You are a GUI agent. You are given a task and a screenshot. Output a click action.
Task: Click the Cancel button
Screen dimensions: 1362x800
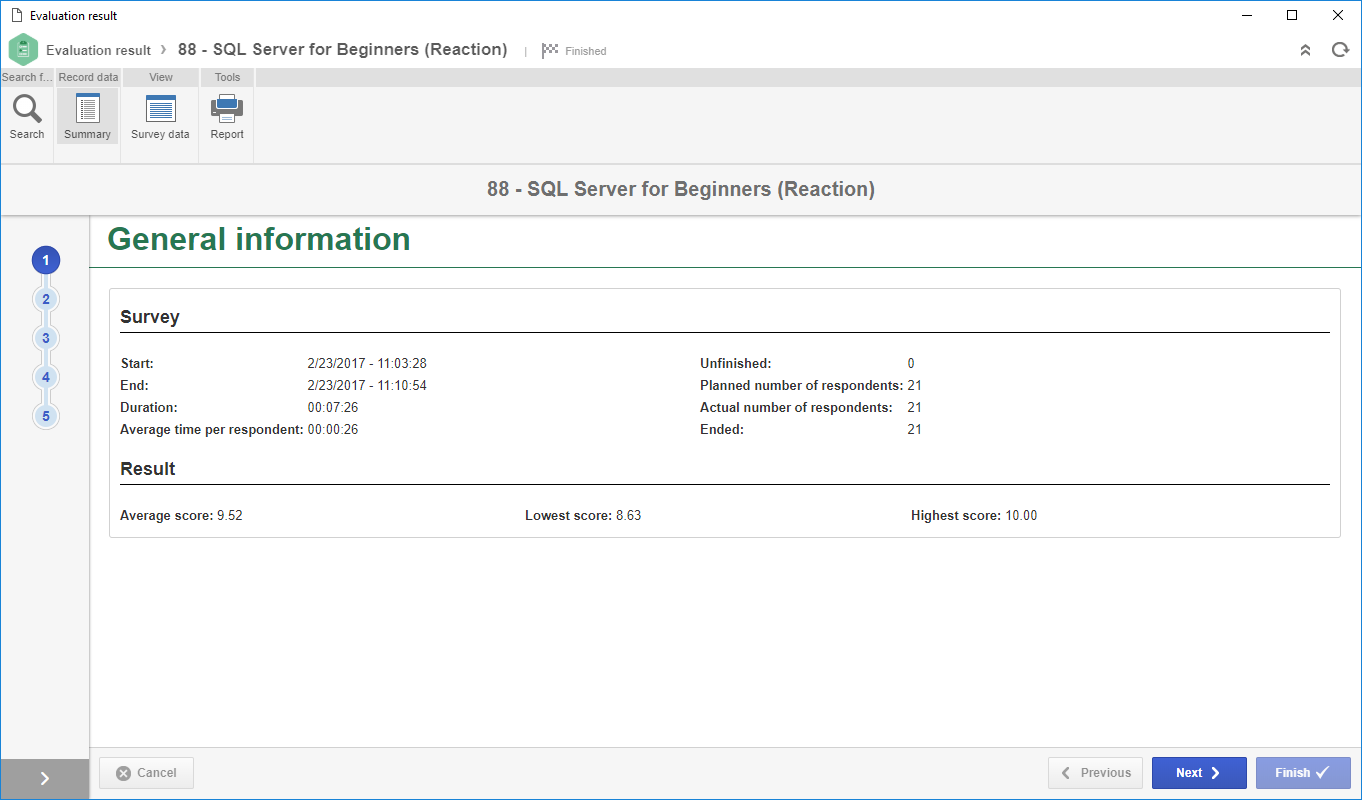tap(146, 773)
